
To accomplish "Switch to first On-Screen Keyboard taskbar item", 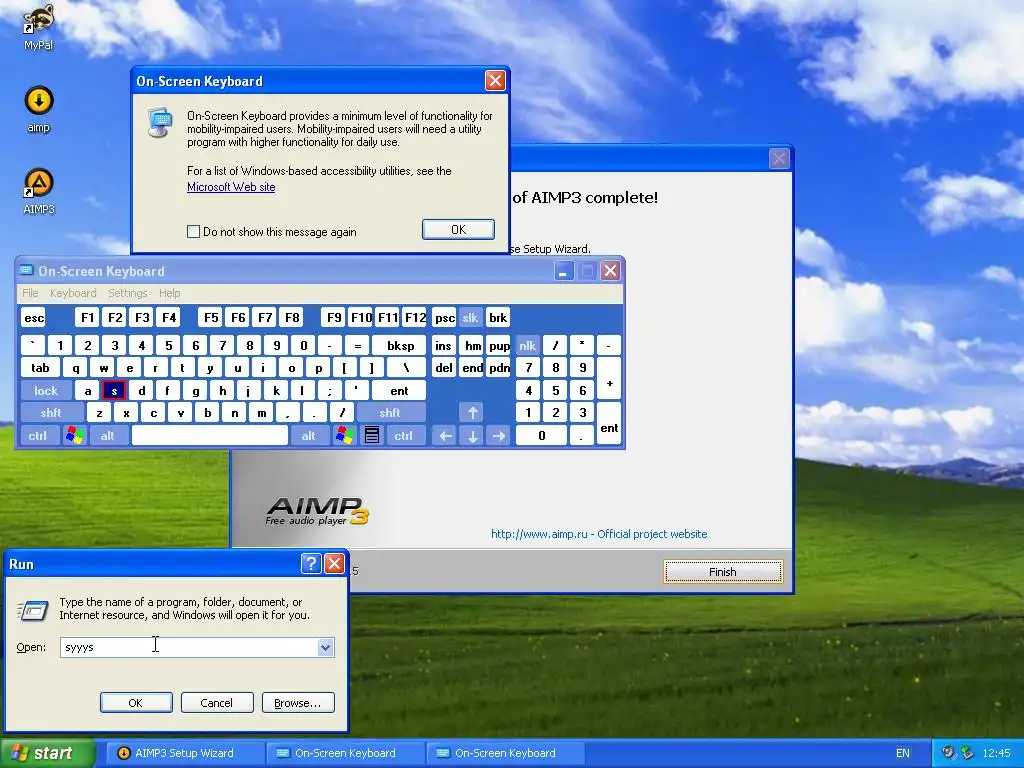I will 344,753.
